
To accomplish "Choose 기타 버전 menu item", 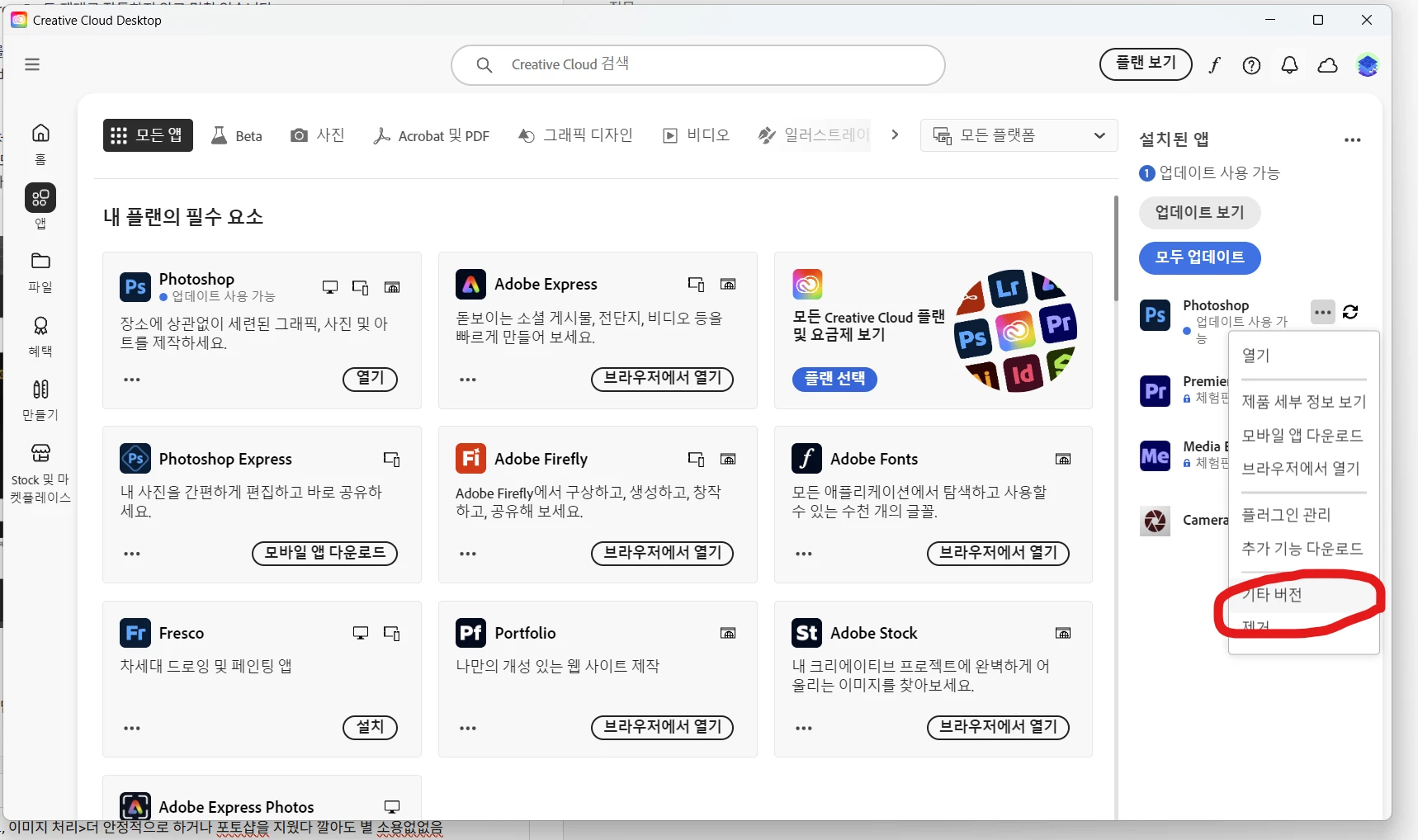I will pos(1303,595).
